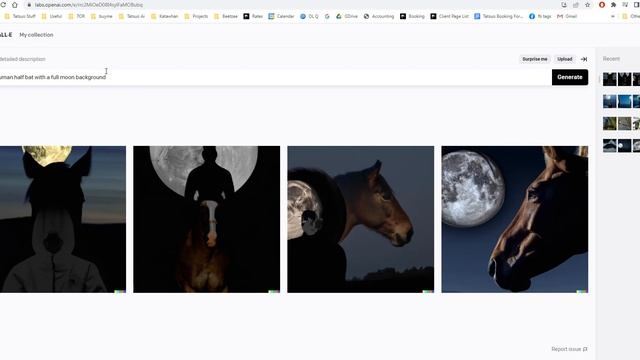Open the DLQ bookmark
Viewport: 640px width, 360px height.
309,16
